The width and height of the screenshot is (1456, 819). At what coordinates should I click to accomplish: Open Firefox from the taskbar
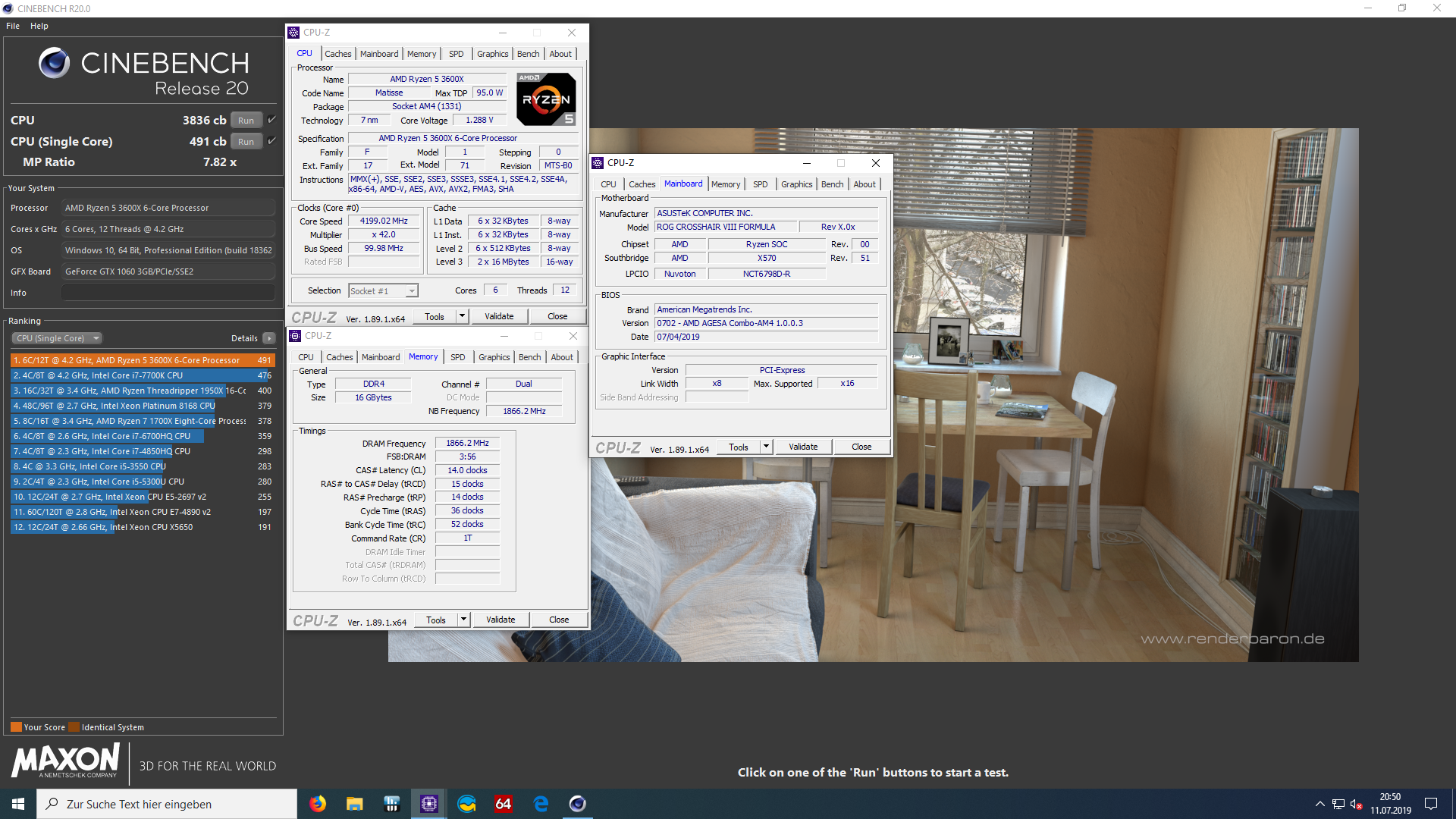click(318, 804)
